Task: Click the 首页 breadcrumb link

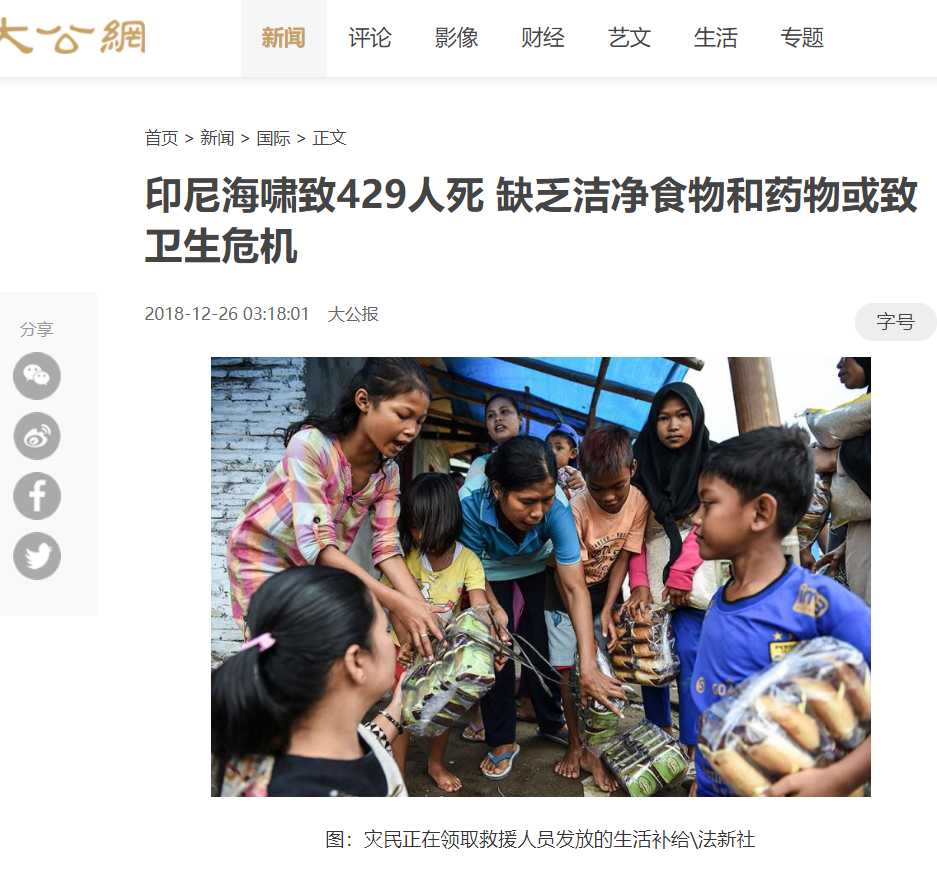Action: point(161,138)
